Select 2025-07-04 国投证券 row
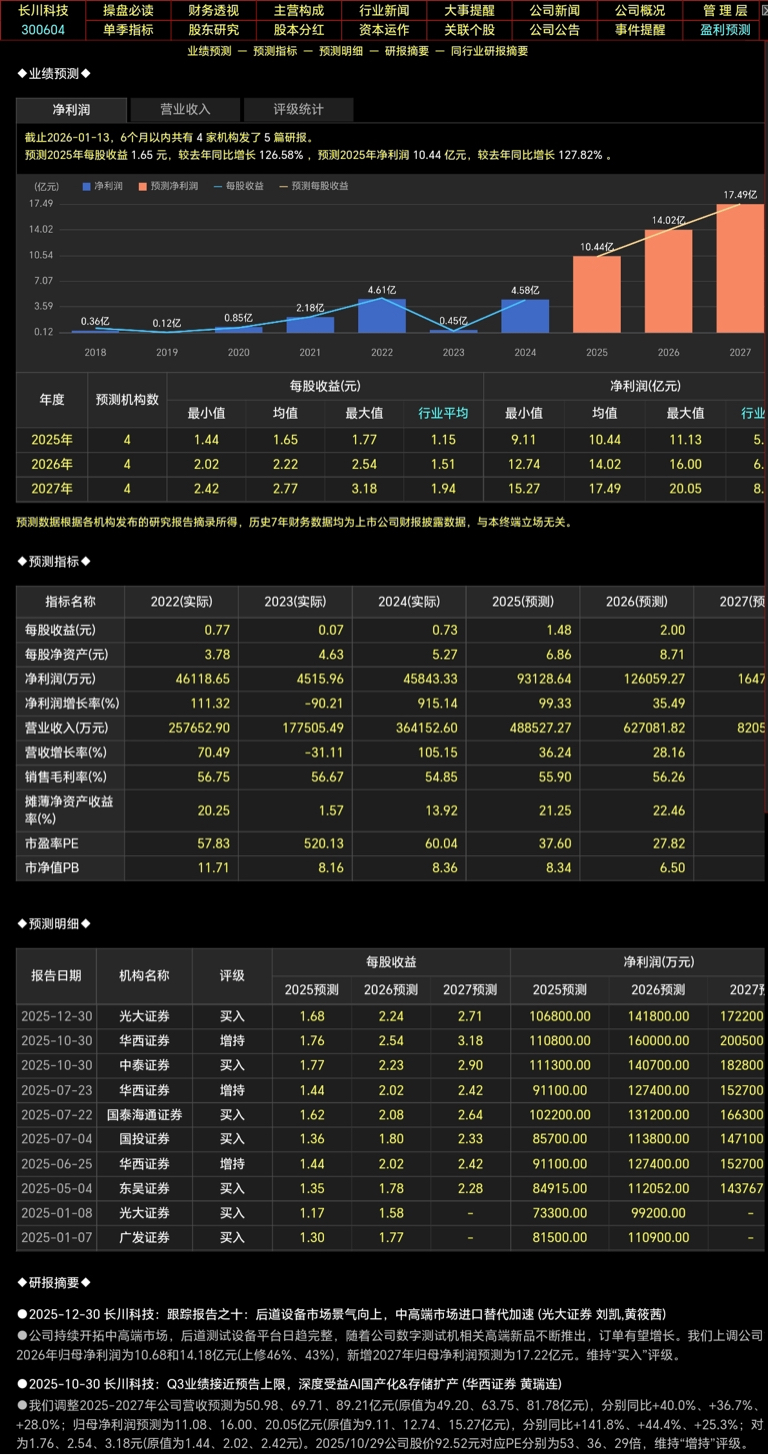Viewport: 768px width, 1455px height. coord(391,1140)
